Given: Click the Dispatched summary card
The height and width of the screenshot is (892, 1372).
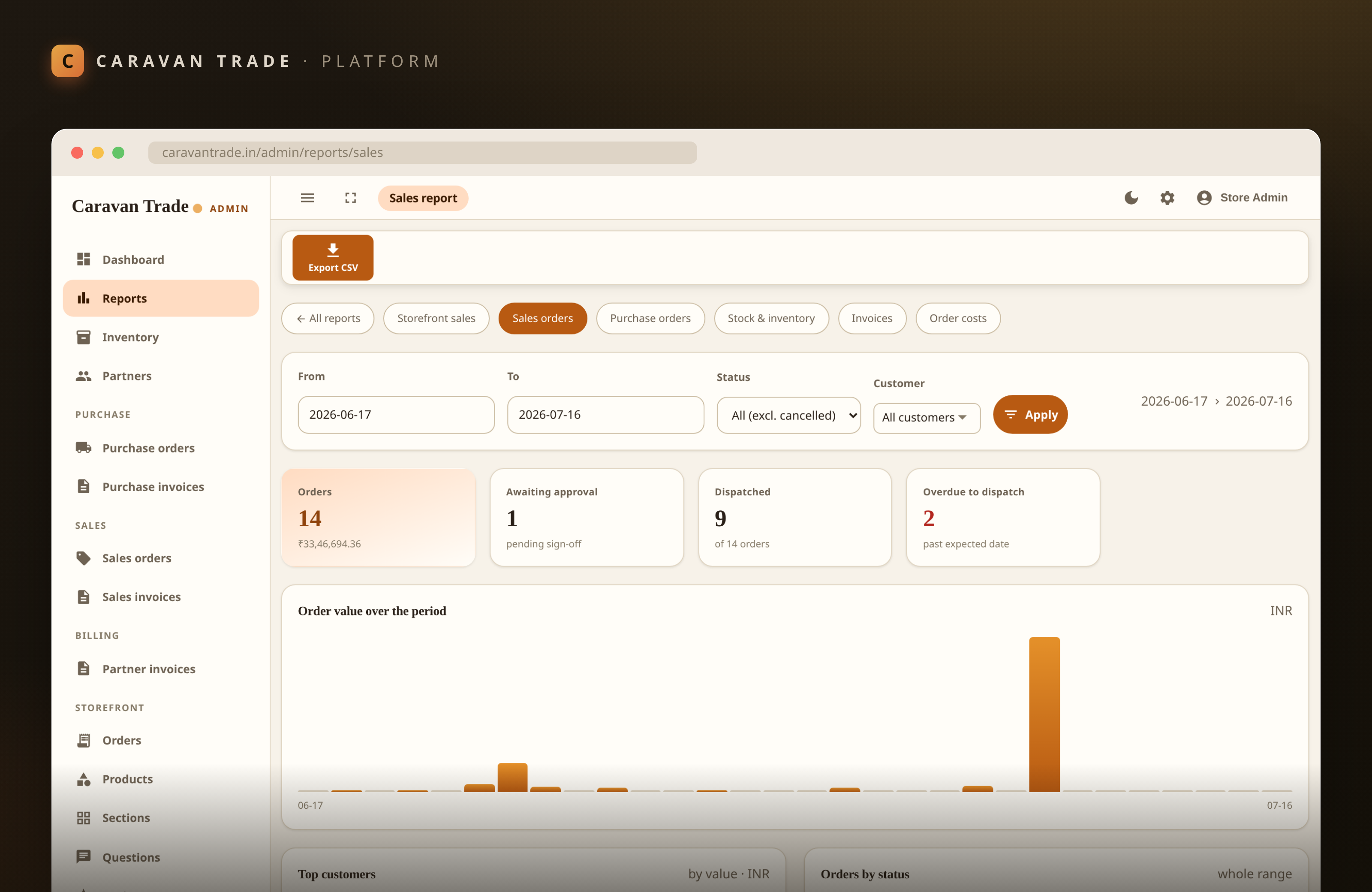Looking at the screenshot, I should point(794,517).
